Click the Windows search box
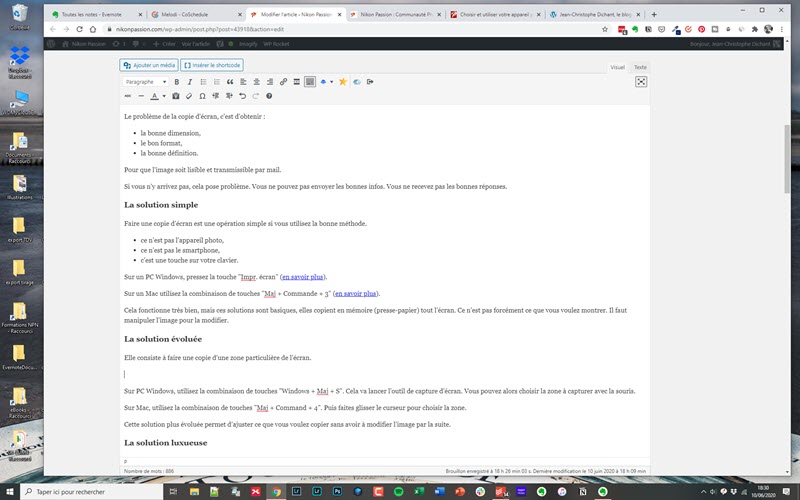The height and width of the screenshot is (500, 800). click(92, 492)
